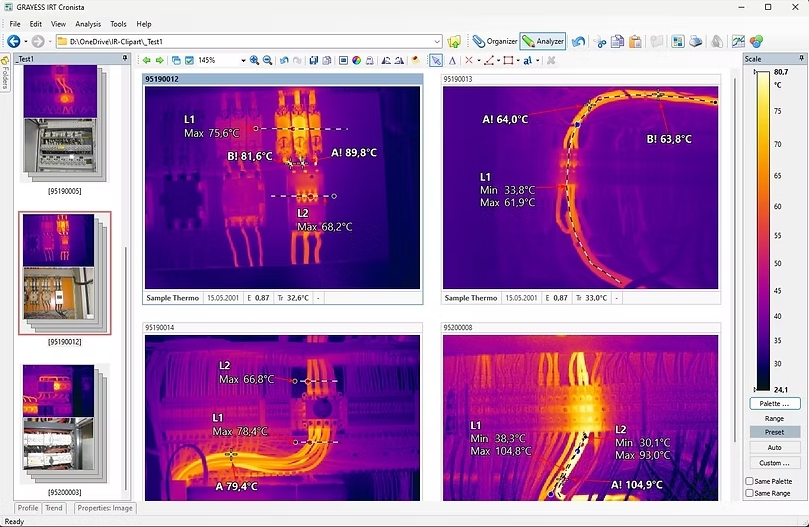809x527 pixels.
Task: Open the Edit menu
Action: click(36, 24)
